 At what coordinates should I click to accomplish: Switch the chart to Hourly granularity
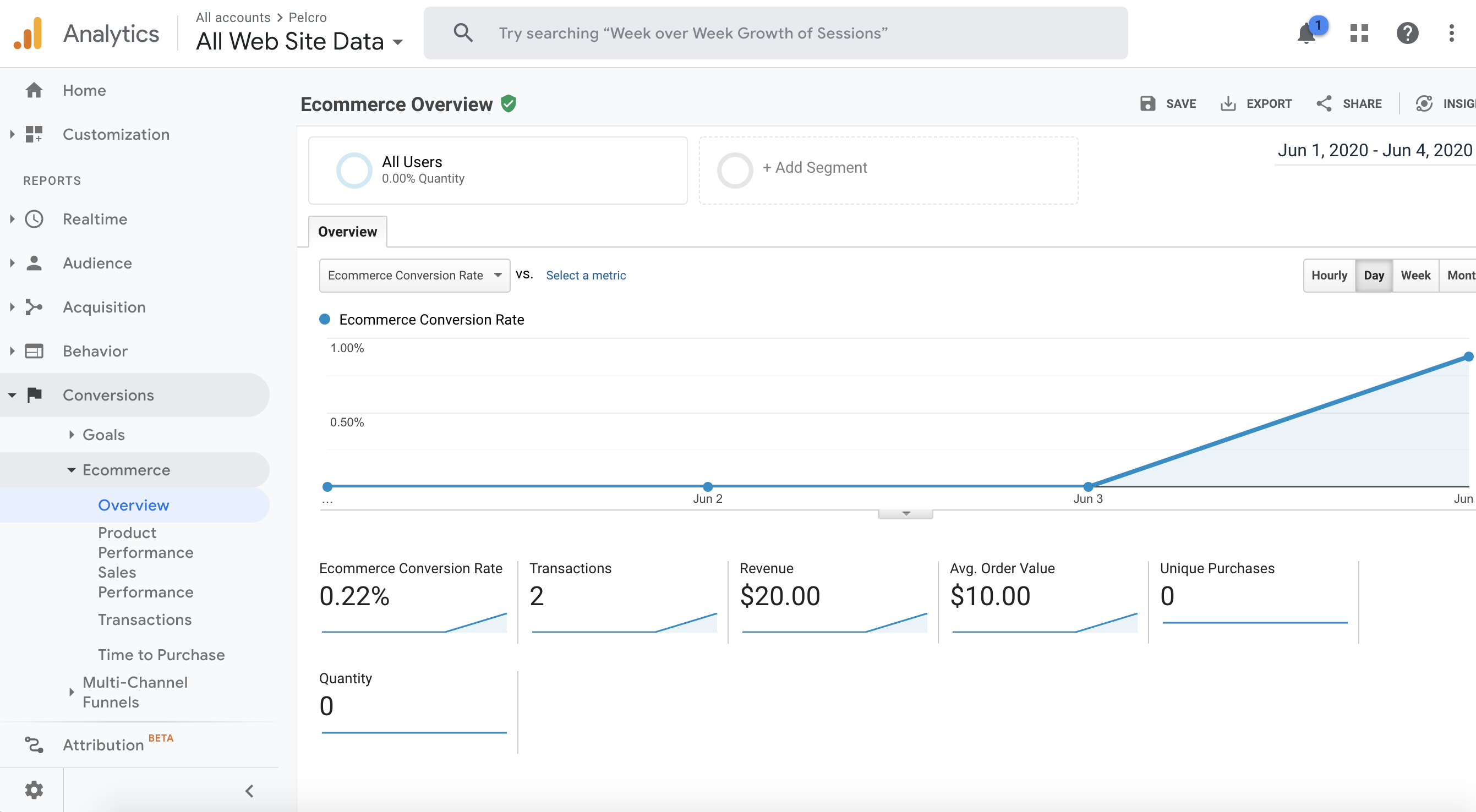pos(1329,276)
